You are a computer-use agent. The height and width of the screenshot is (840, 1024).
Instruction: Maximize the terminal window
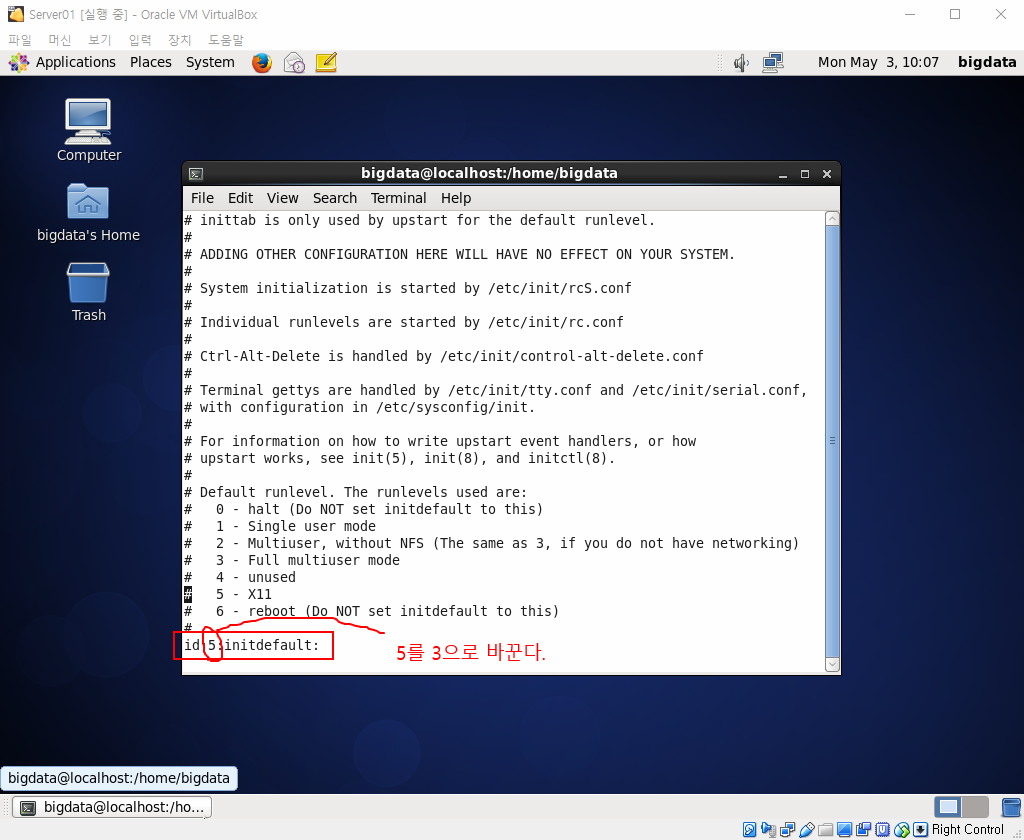[805, 174]
